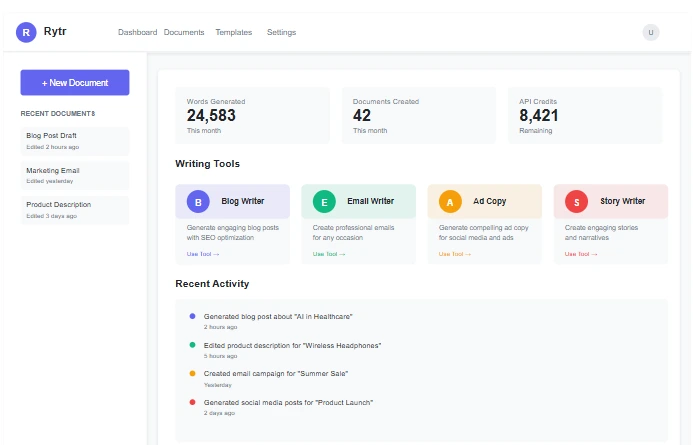Click 'Create professional emails' description
The height and width of the screenshot is (445, 693).
pos(353,228)
